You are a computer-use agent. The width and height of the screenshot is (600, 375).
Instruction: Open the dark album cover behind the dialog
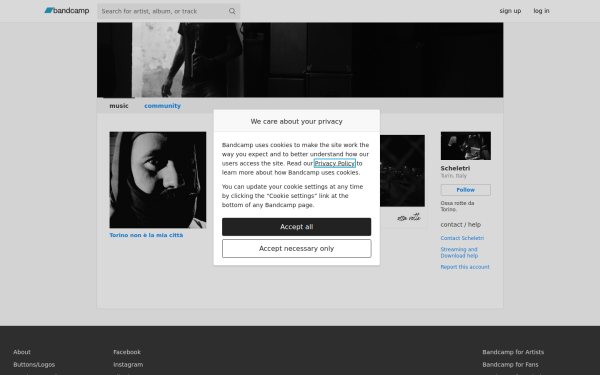[402, 171]
